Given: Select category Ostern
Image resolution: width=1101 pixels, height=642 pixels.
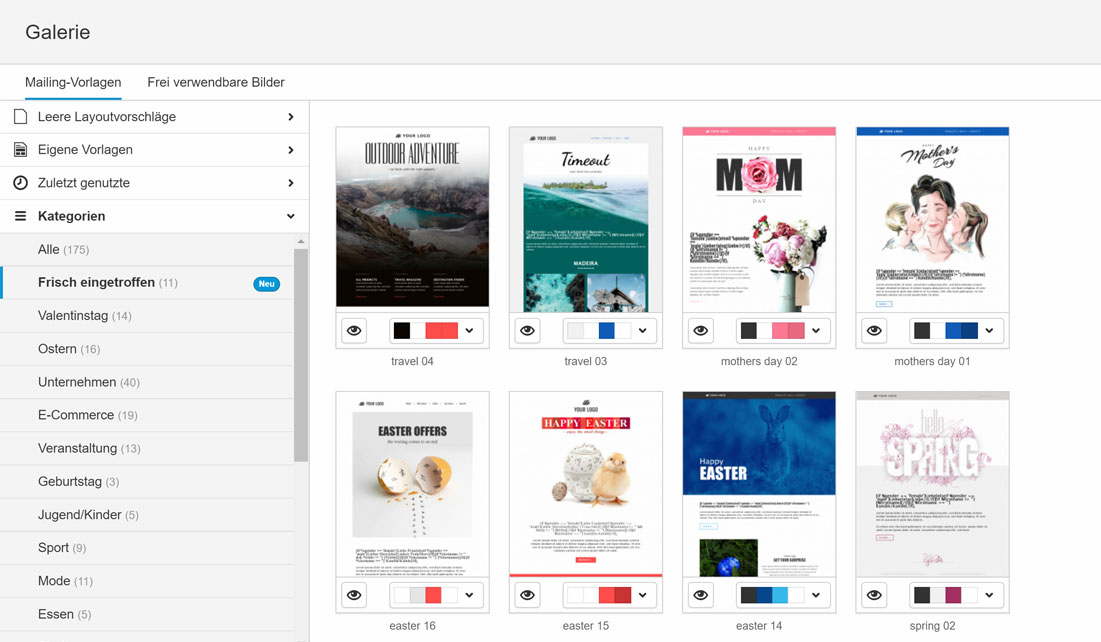Looking at the screenshot, I should (147, 348).
